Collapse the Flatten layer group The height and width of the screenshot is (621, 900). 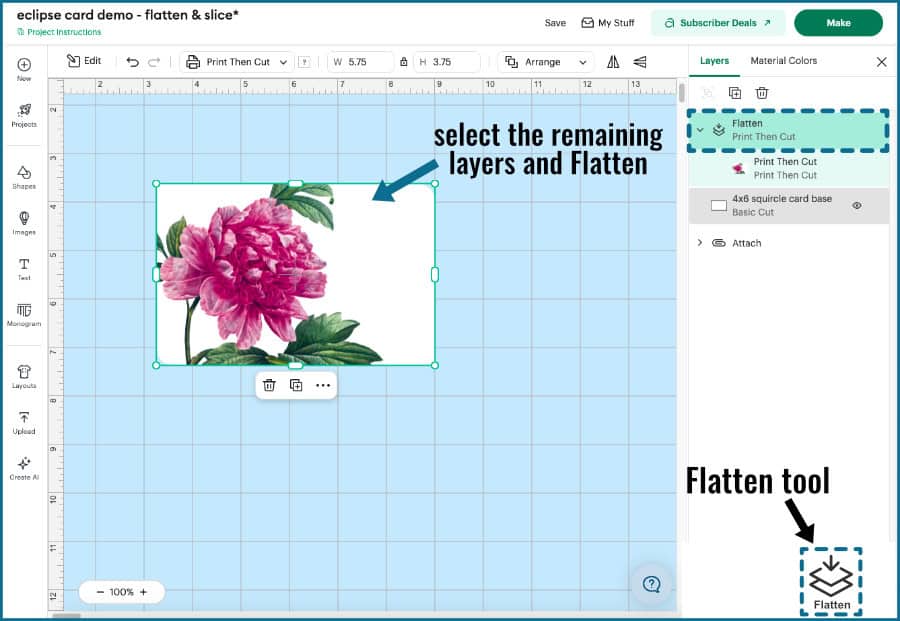point(700,130)
